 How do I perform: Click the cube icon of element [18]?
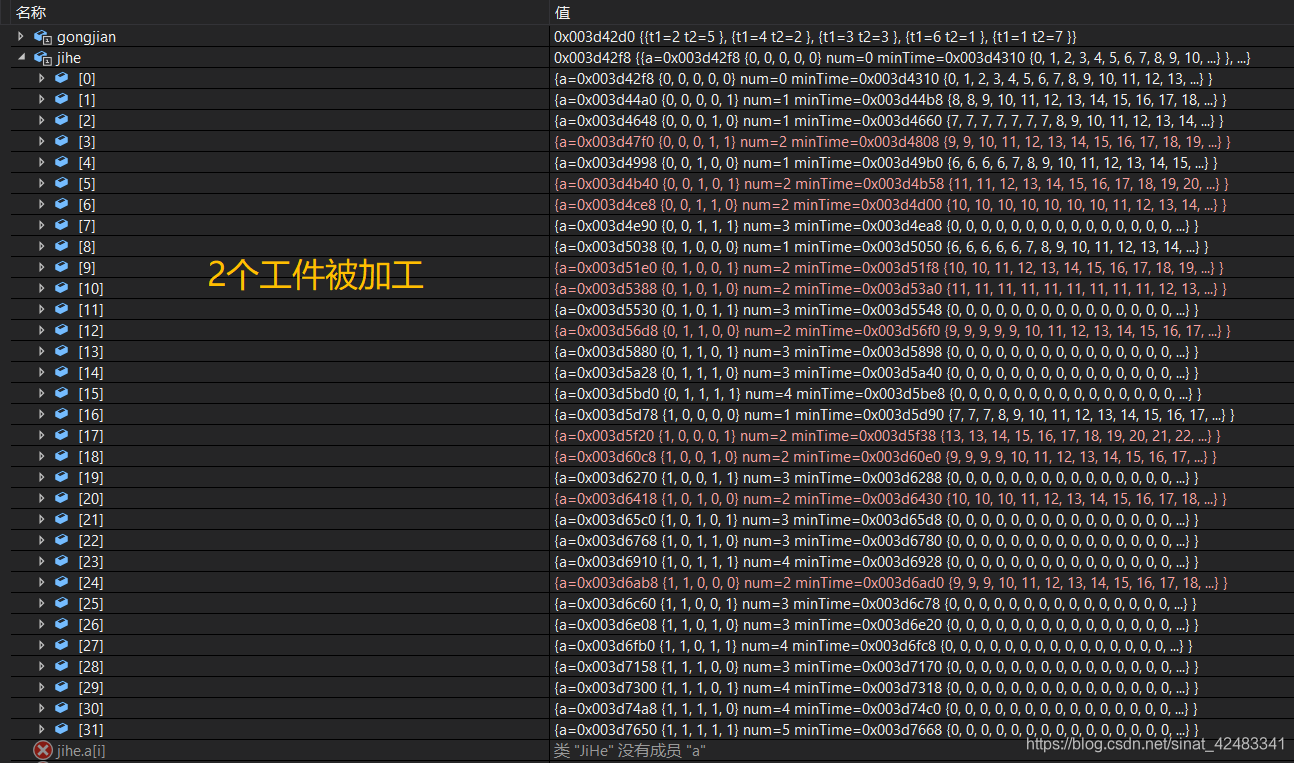(x=62, y=456)
